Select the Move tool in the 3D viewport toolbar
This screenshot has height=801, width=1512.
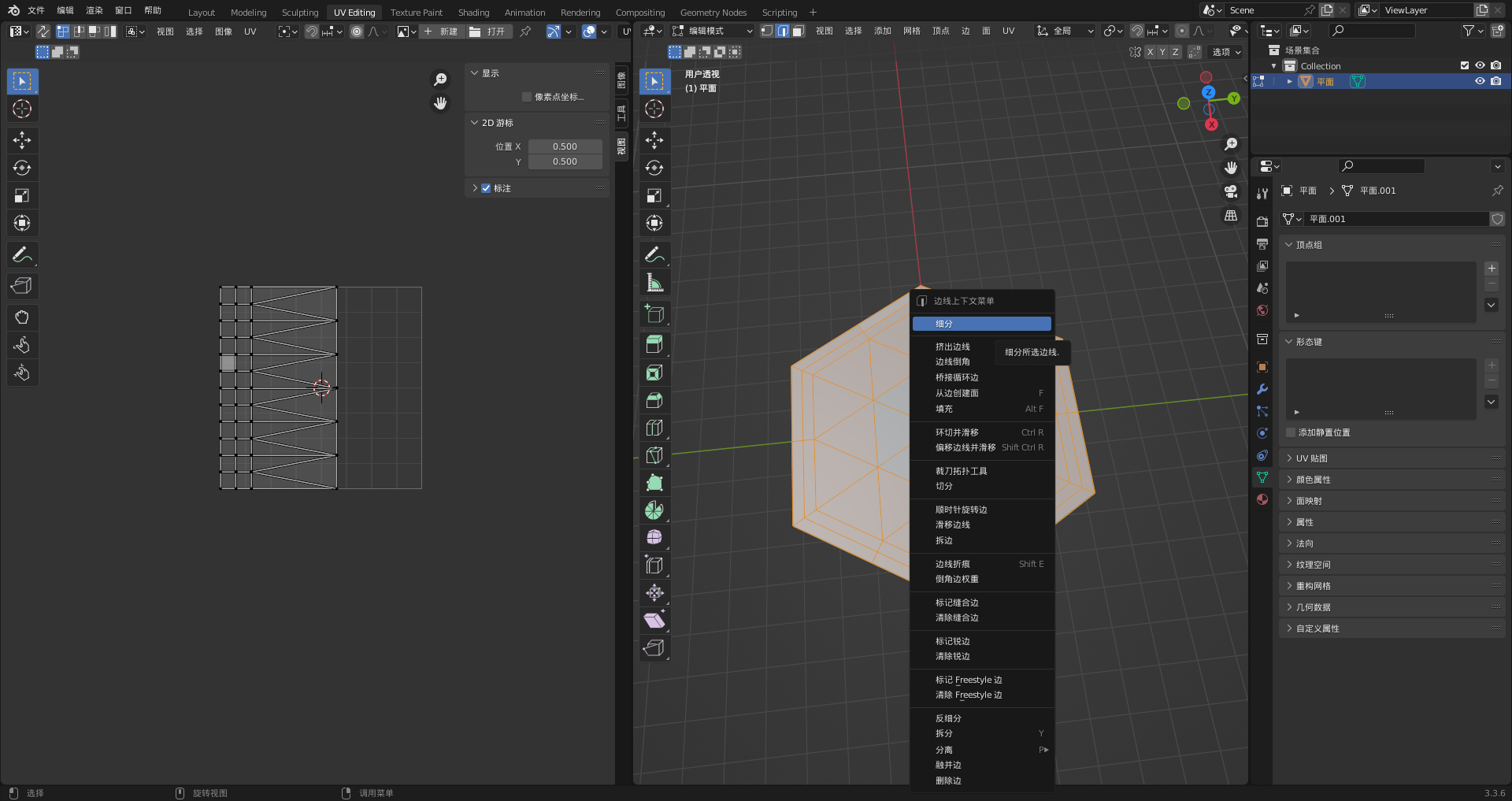pyautogui.click(x=654, y=140)
